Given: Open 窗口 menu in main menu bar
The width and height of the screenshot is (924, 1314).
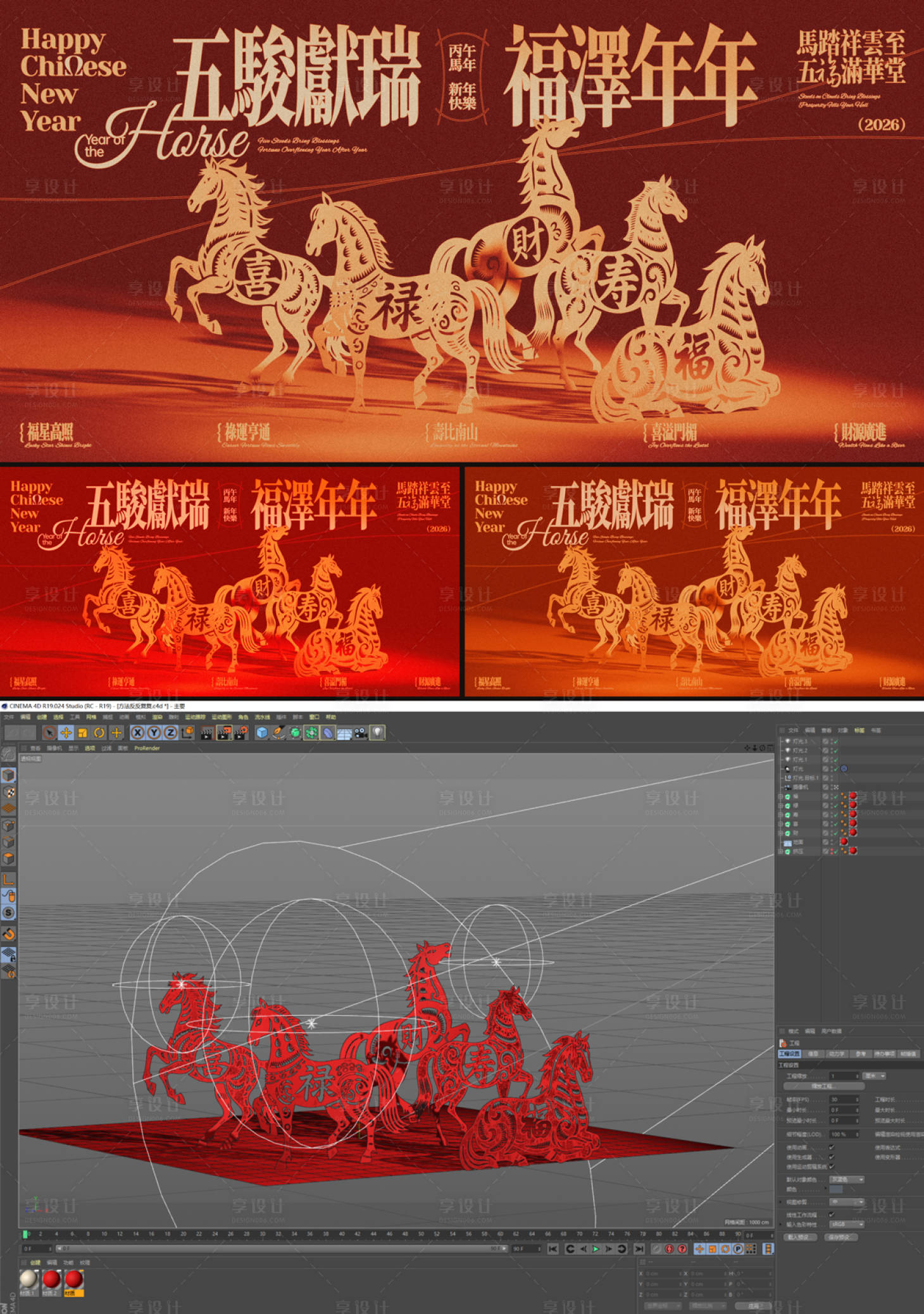Looking at the screenshot, I should click(x=314, y=717).
